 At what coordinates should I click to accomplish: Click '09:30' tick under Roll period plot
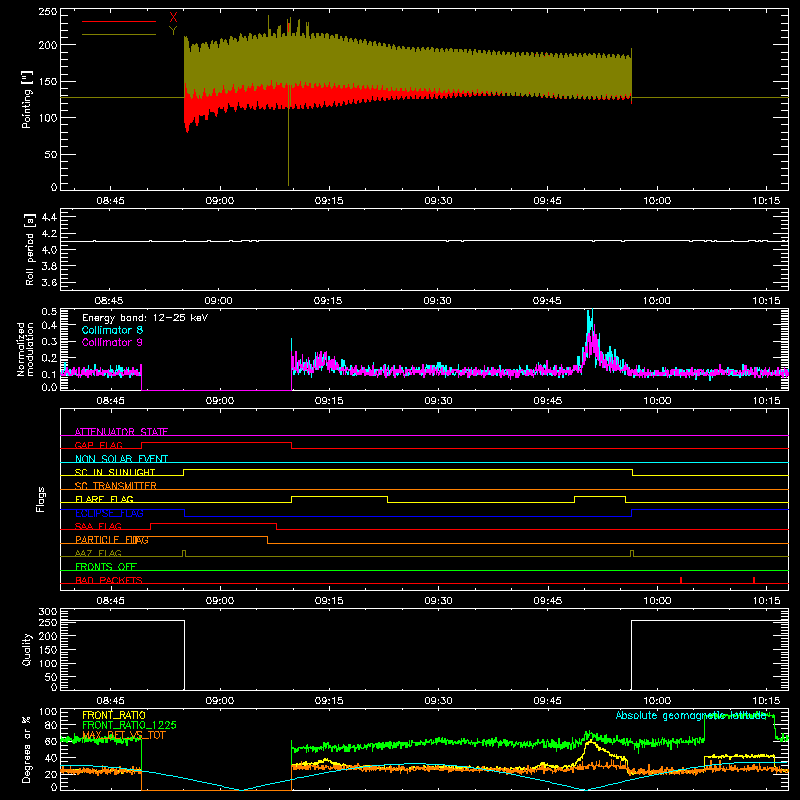coord(438,301)
